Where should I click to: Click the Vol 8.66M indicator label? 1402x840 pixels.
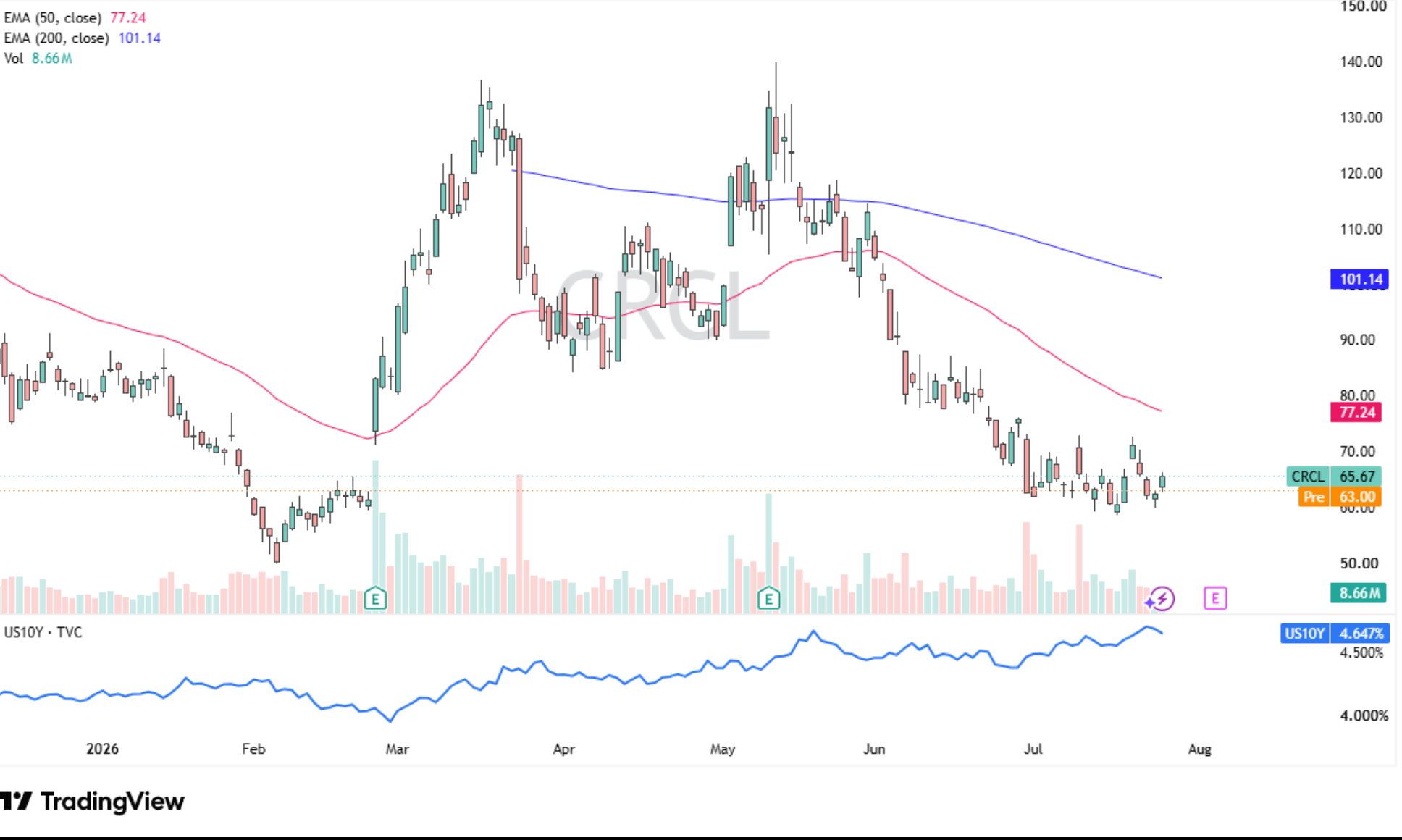(x=38, y=58)
